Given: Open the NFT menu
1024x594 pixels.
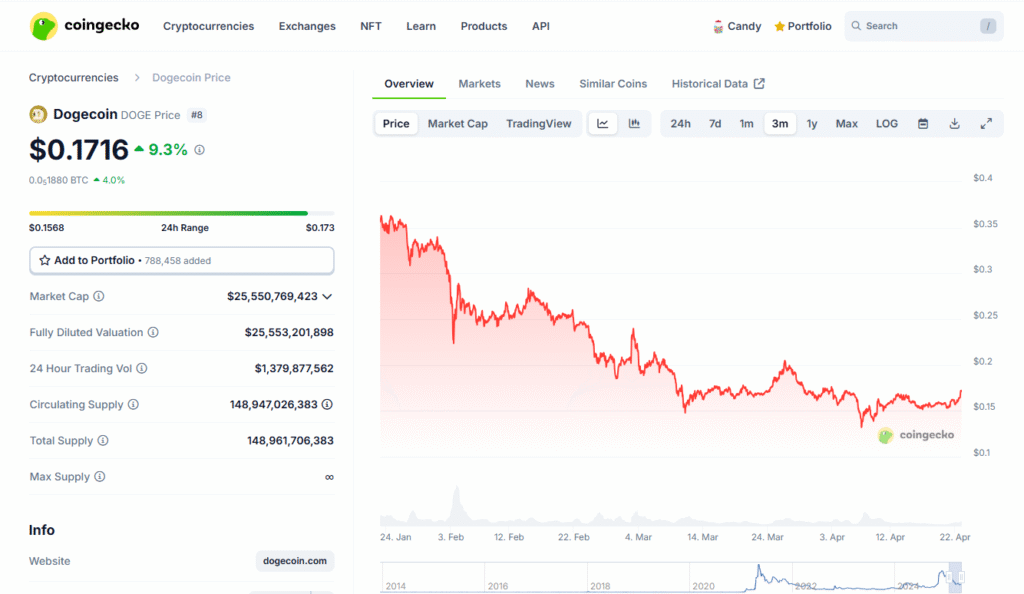Looking at the screenshot, I should tap(371, 26).
